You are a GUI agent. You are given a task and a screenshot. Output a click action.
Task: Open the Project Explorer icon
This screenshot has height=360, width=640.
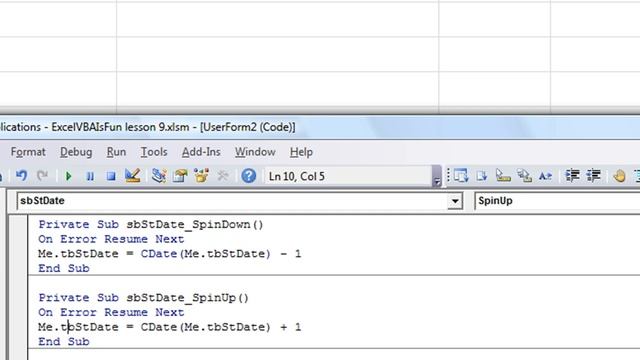tap(158, 176)
